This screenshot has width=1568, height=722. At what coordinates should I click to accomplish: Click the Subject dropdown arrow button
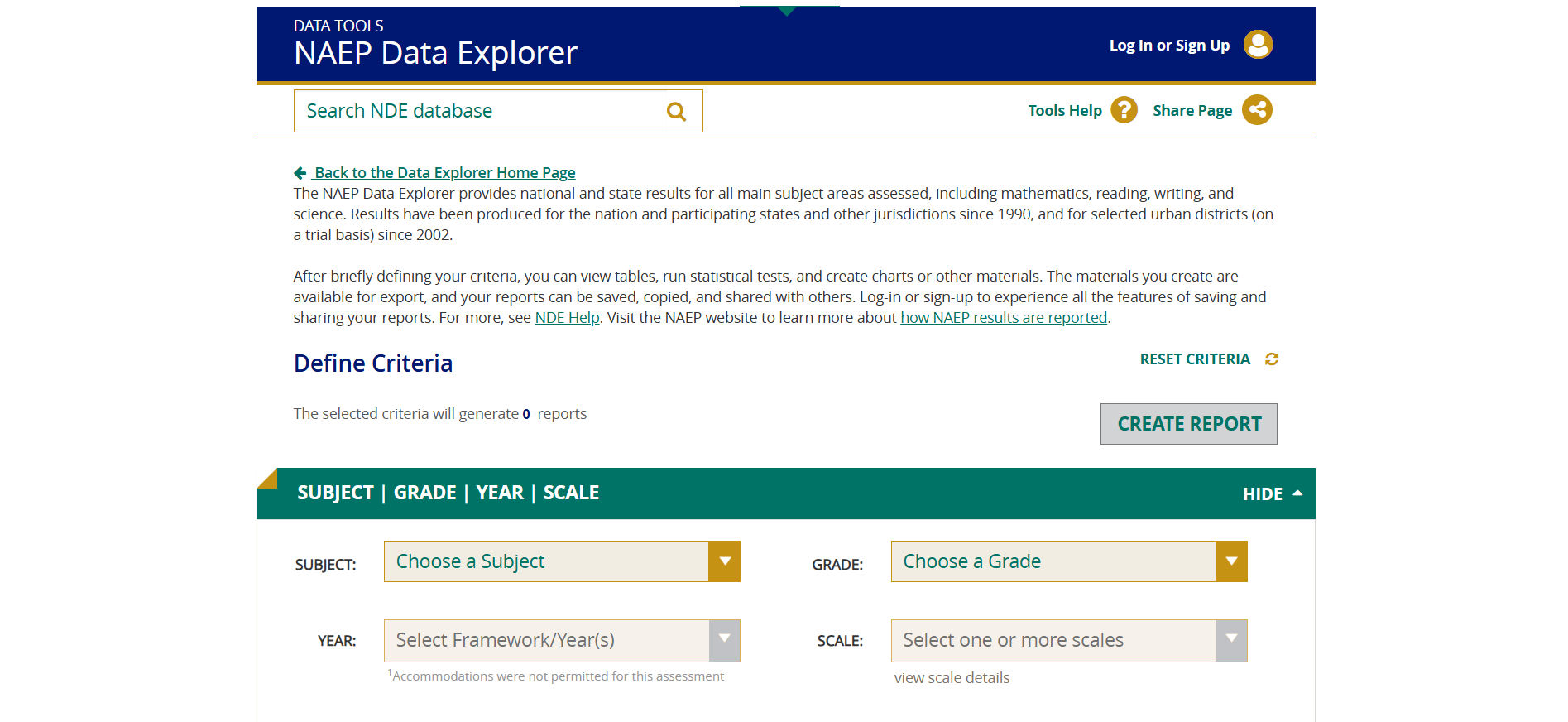[725, 561]
